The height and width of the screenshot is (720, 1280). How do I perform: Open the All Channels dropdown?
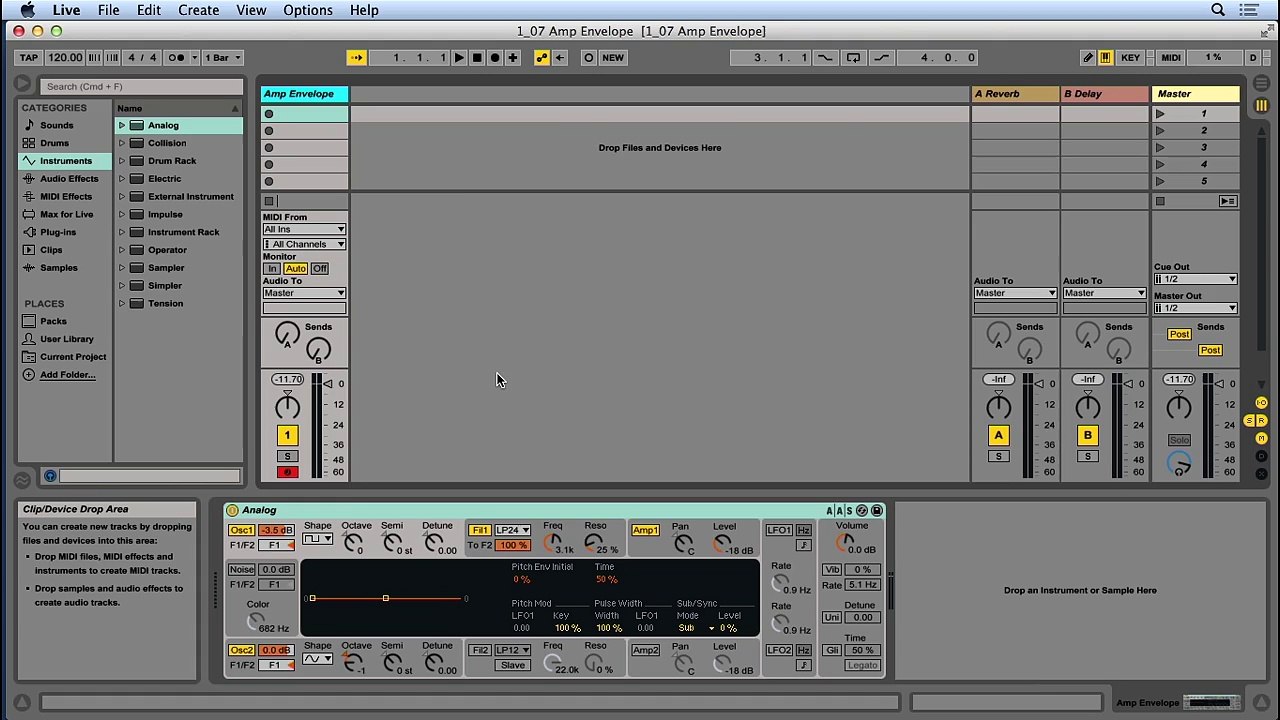tap(304, 244)
